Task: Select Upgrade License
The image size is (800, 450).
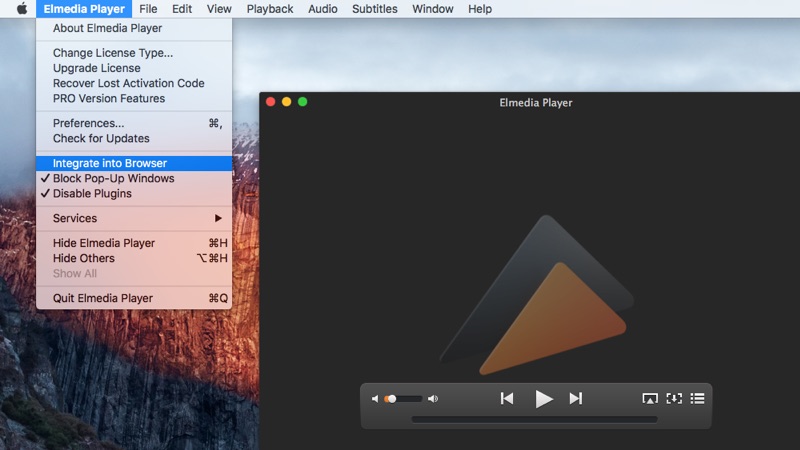Action: tap(134, 68)
